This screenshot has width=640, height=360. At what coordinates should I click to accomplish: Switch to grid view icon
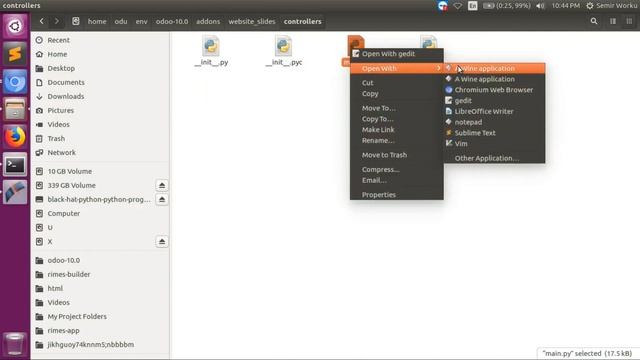tap(629, 21)
